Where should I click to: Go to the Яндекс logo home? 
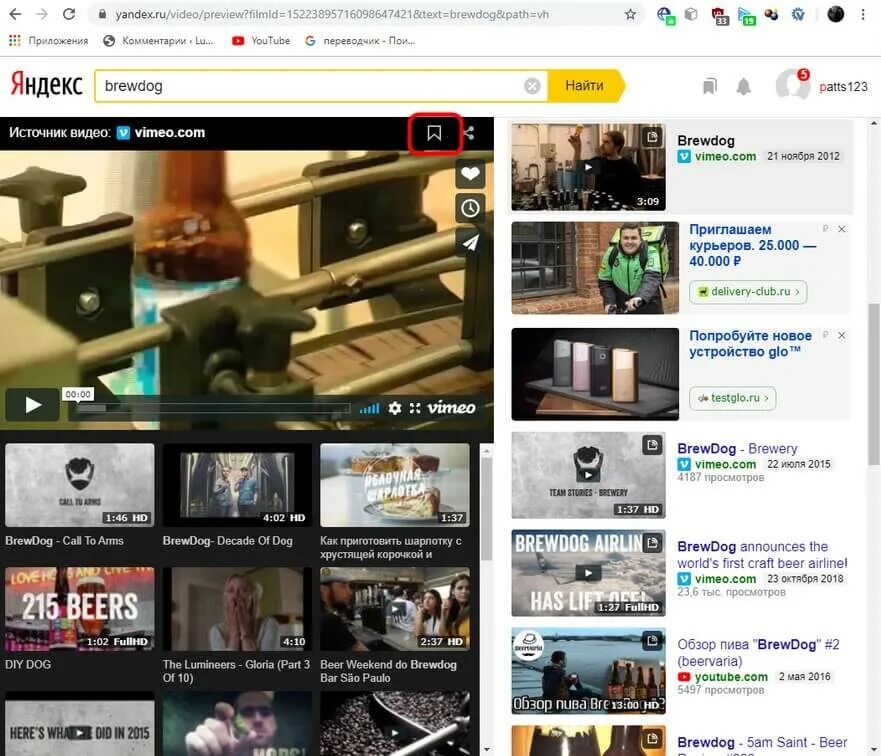pyautogui.click(x=47, y=85)
